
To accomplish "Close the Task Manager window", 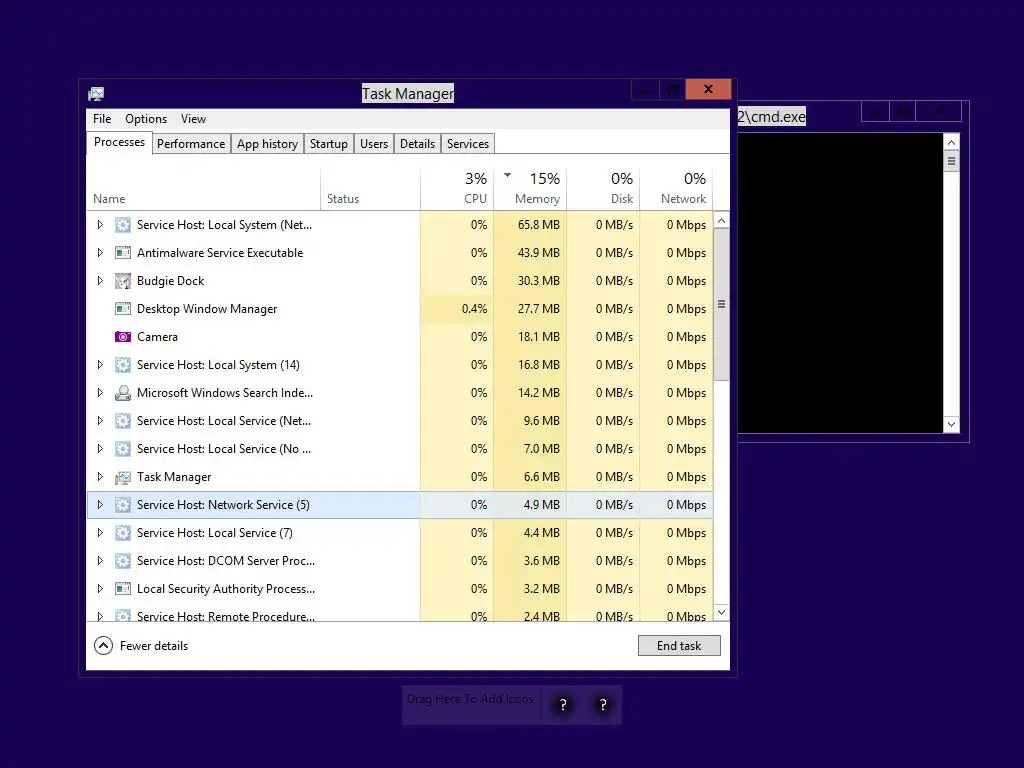I will coord(708,89).
